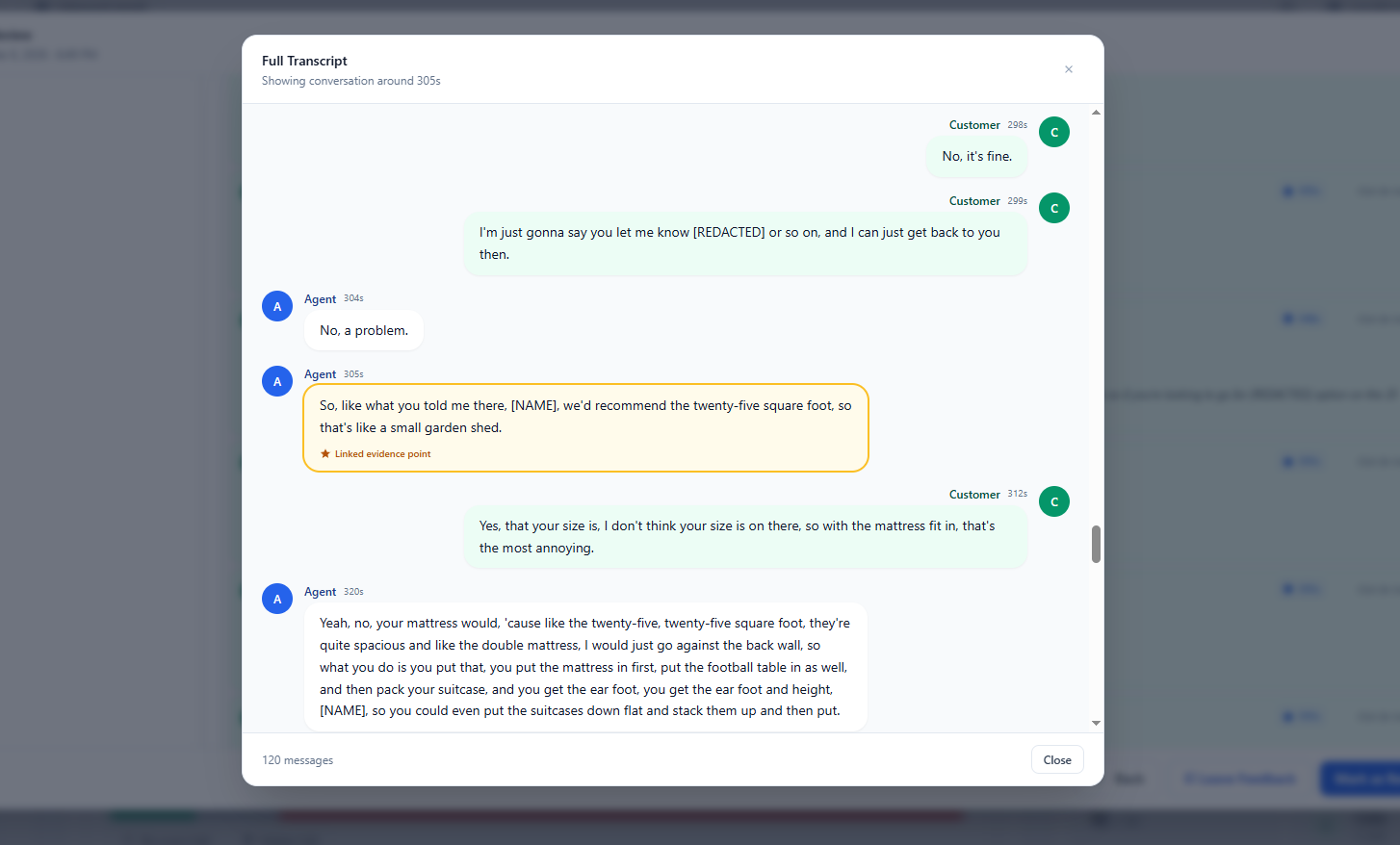The height and width of the screenshot is (845, 1400).
Task: Select the long Agent reply about the double mattress
Action: click(x=585, y=666)
